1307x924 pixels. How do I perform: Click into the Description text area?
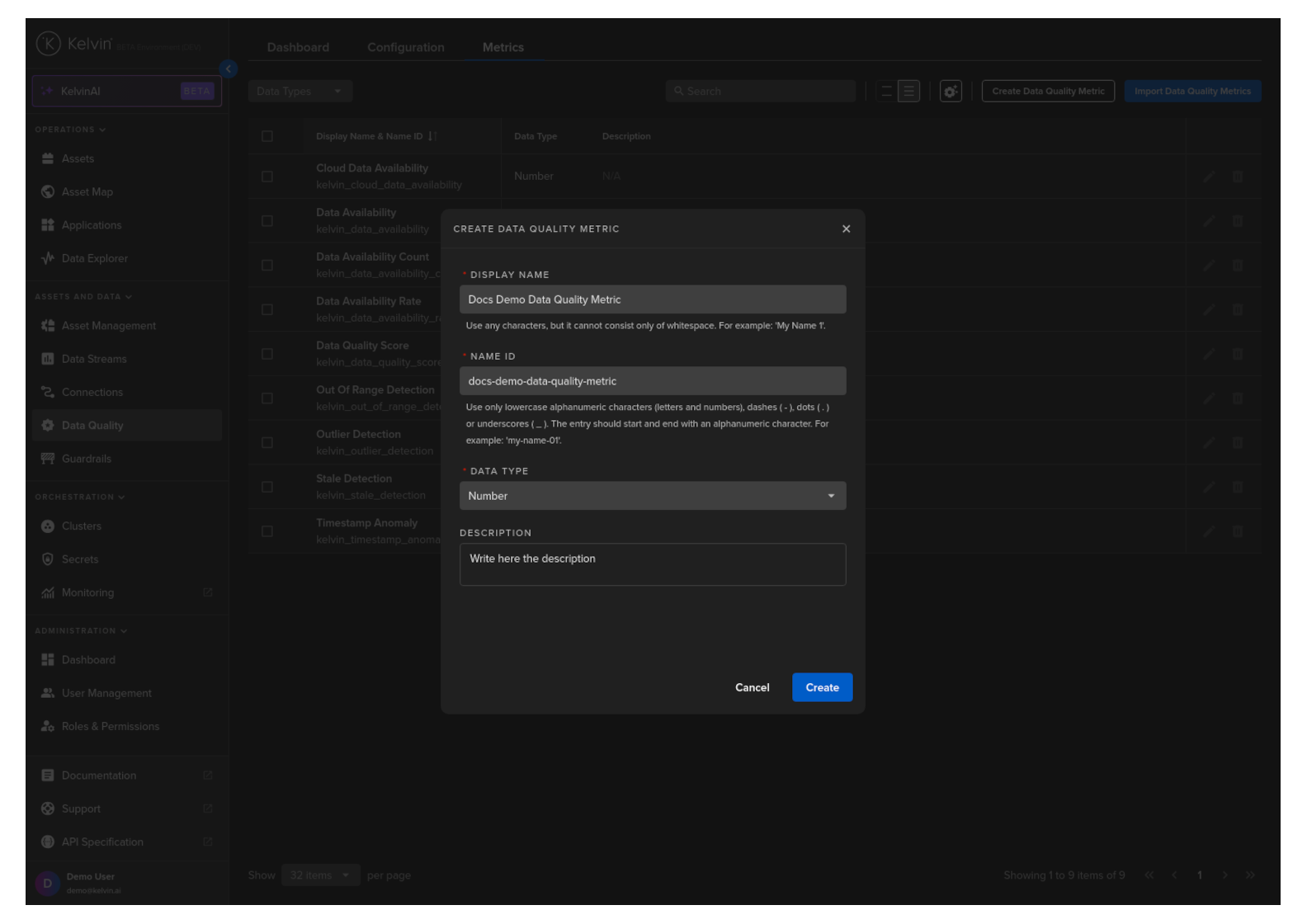coord(652,564)
